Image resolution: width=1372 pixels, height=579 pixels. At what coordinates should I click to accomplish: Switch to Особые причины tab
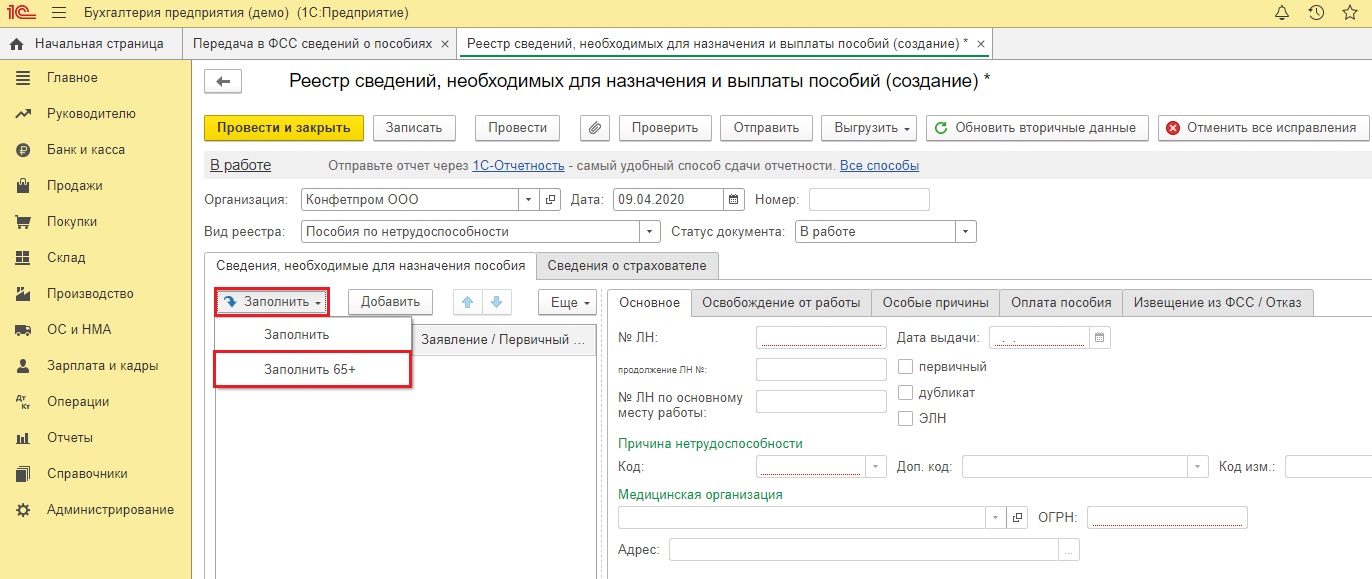coord(936,302)
